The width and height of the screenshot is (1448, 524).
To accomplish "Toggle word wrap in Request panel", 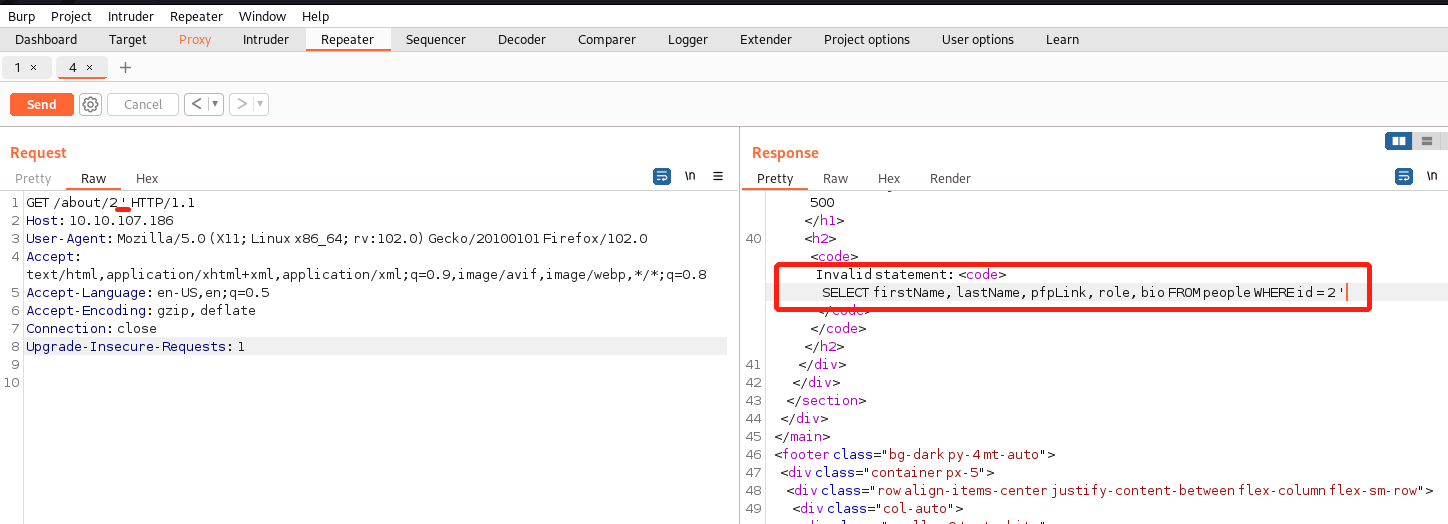I will [661, 176].
